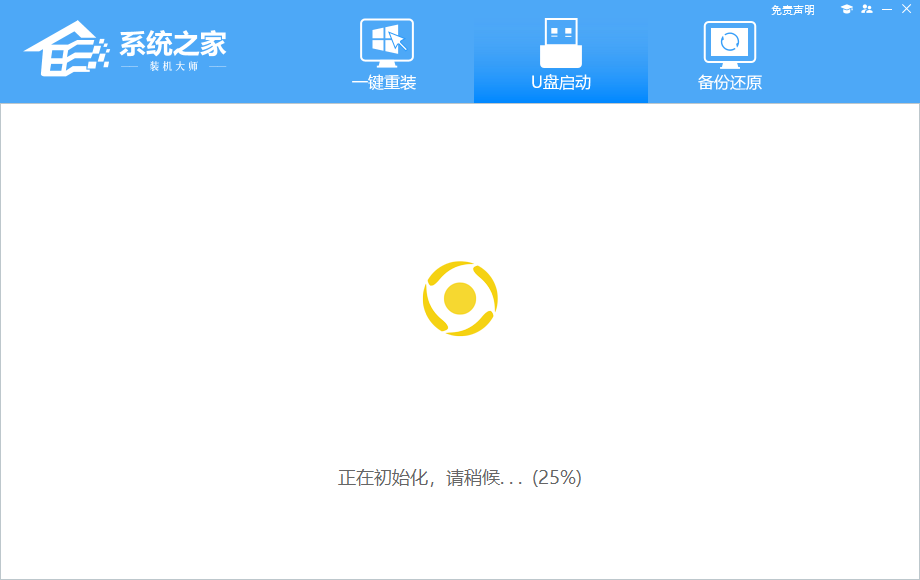Open the graduation-cap tutorial icon in titlebar

point(848,9)
